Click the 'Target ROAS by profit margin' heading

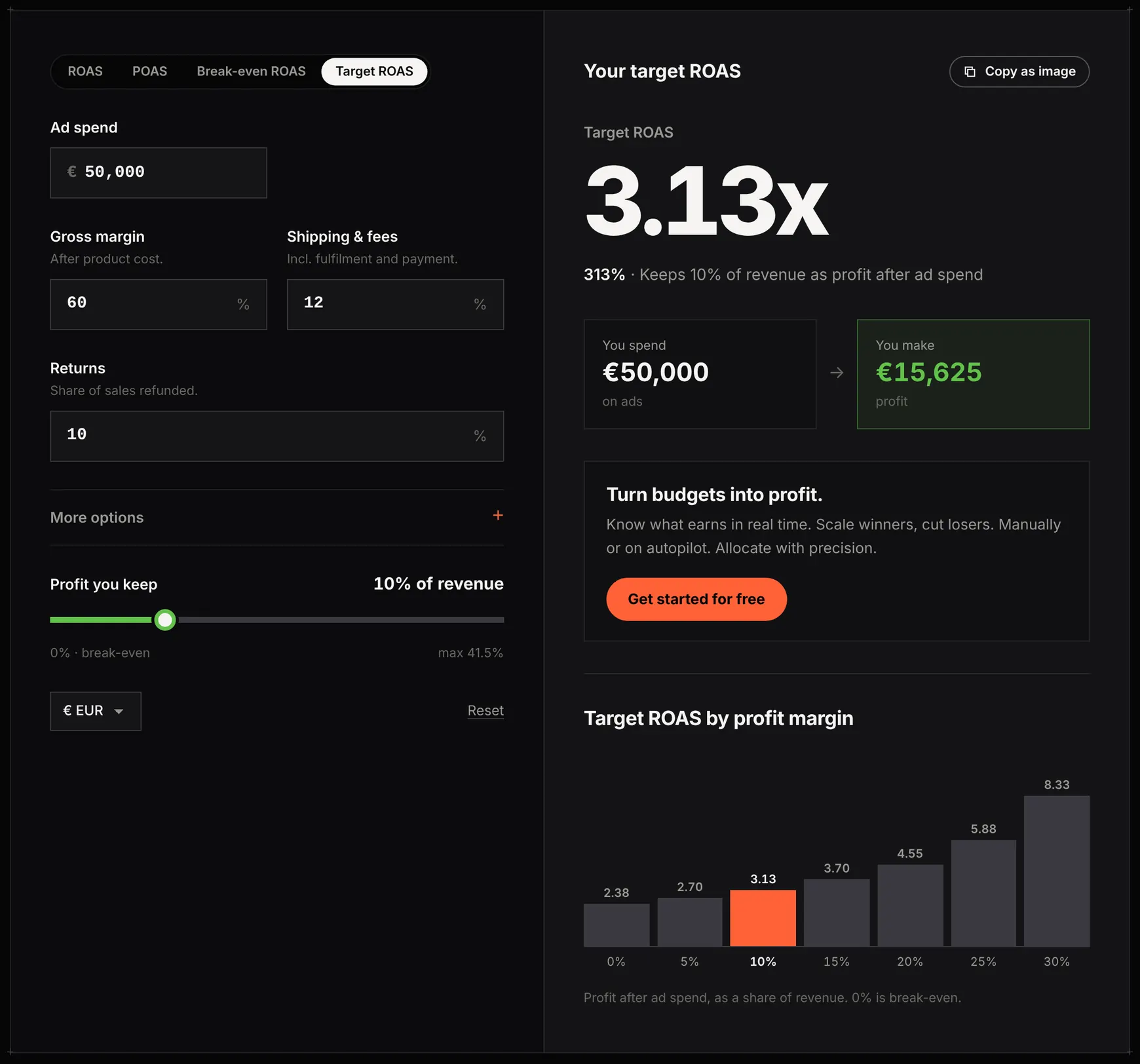click(719, 719)
